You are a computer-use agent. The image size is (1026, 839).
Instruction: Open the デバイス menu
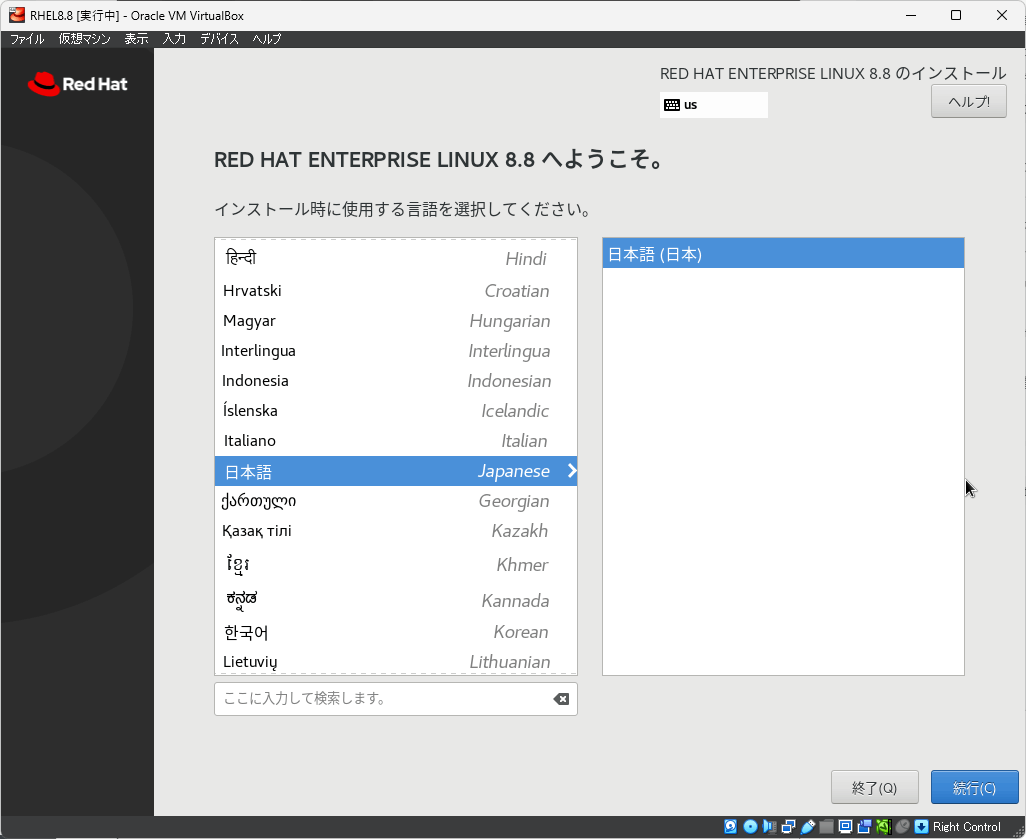pyautogui.click(x=219, y=39)
